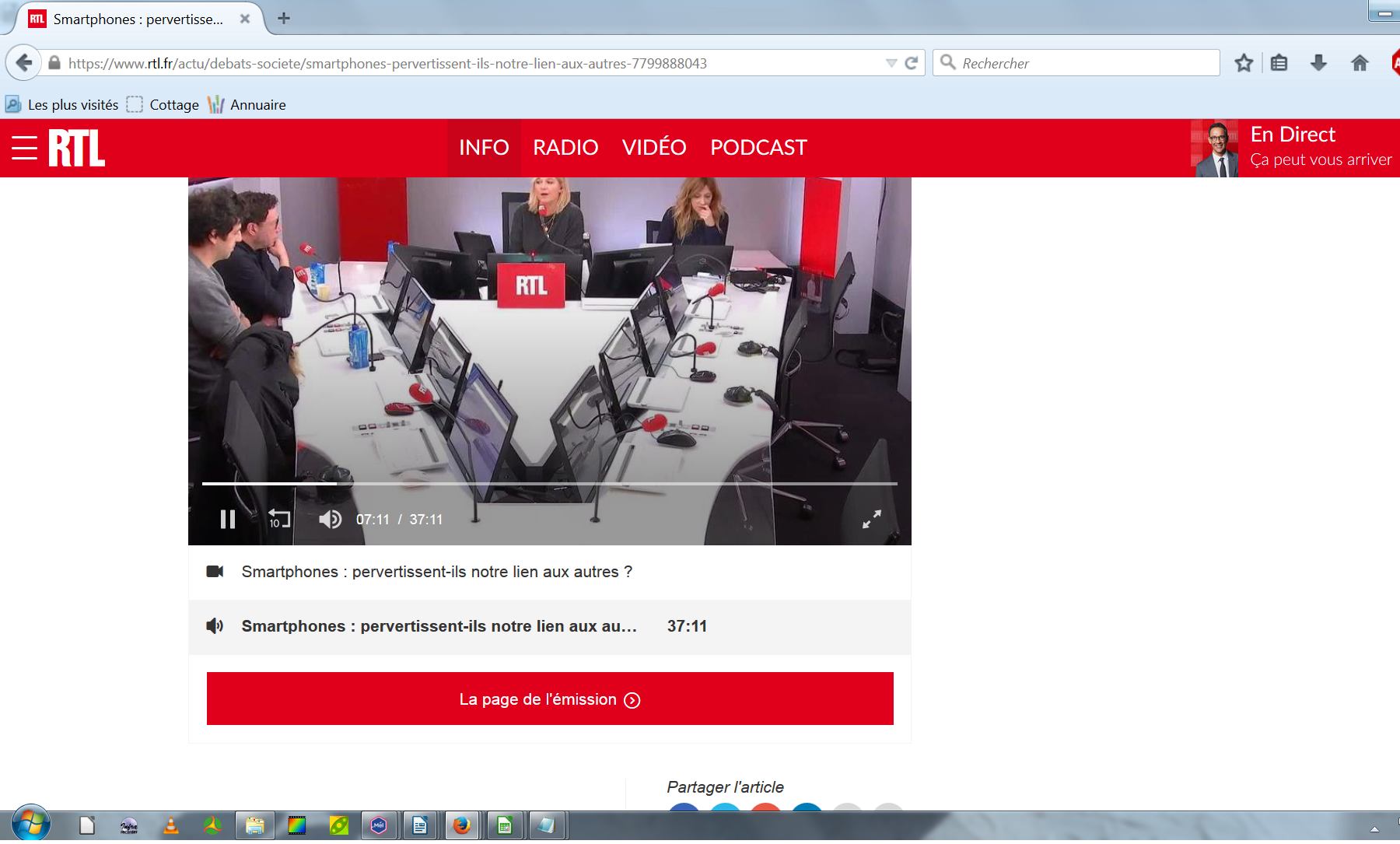Image resolution: width=1400 pixels, height=844 pixels.
Task: Bookmark this page with star icon
Action: point(1244,63)
